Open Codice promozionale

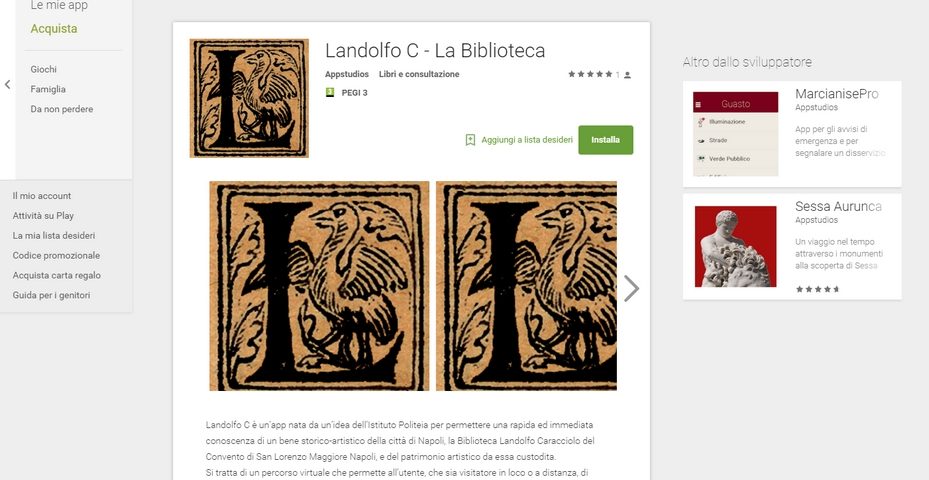click(x=56, y=255)
